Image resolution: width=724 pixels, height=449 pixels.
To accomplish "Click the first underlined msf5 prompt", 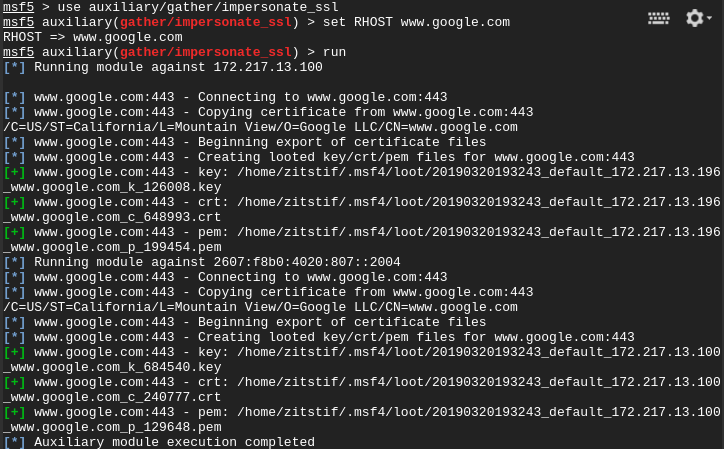I will point(18,7).
